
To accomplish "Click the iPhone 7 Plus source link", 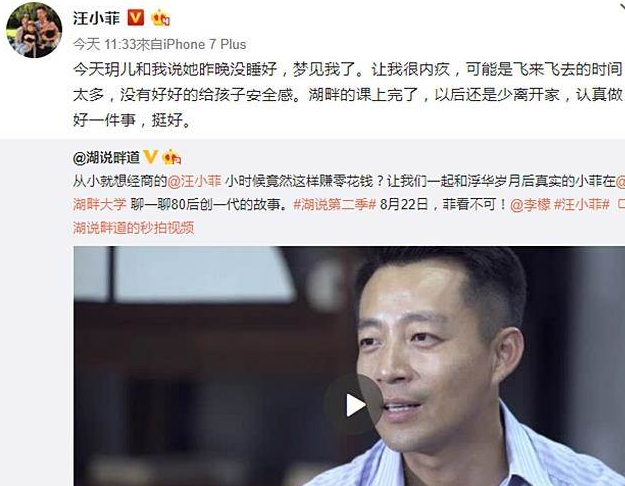I will click(204, 44).
